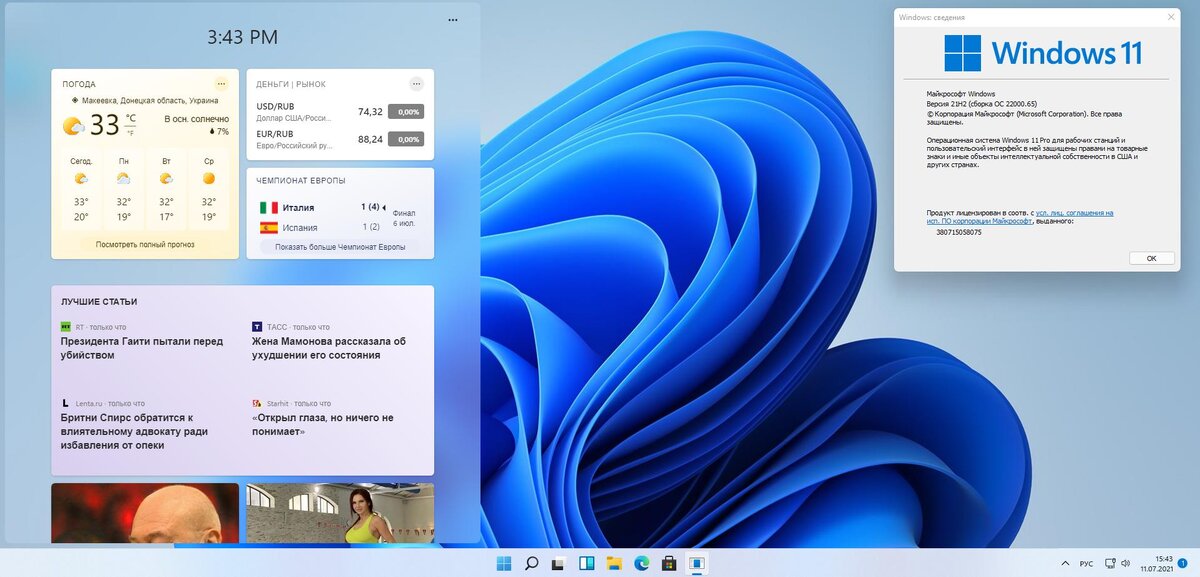Click the ТАСС source icon
This screenshot has width=1200, height=577.
pyautogui.click(x=257, y=327)
